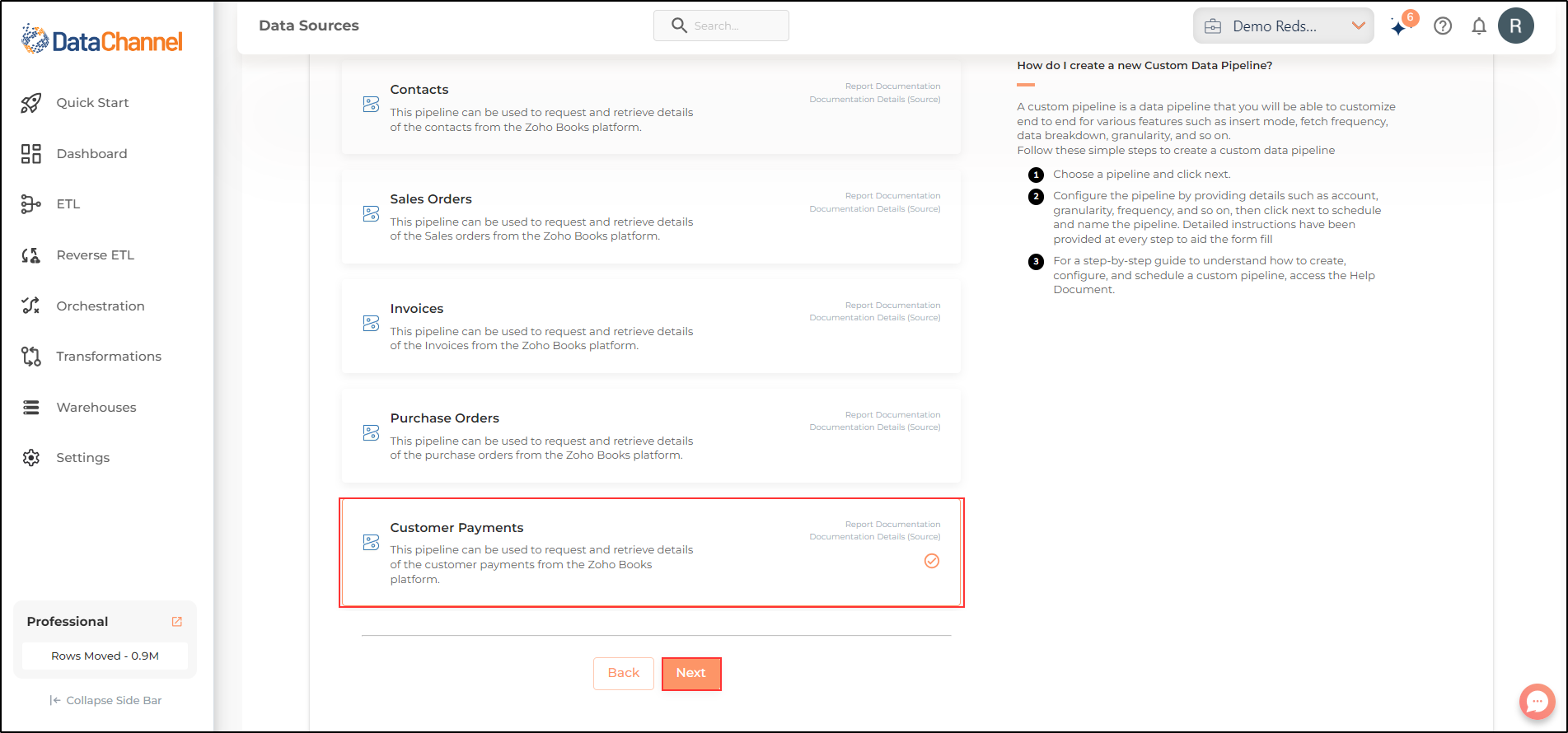Select the Purchase Orders pipeline card
Image resolution: width=1568 pixels, height=733 pixels.
tap(651, 437)
